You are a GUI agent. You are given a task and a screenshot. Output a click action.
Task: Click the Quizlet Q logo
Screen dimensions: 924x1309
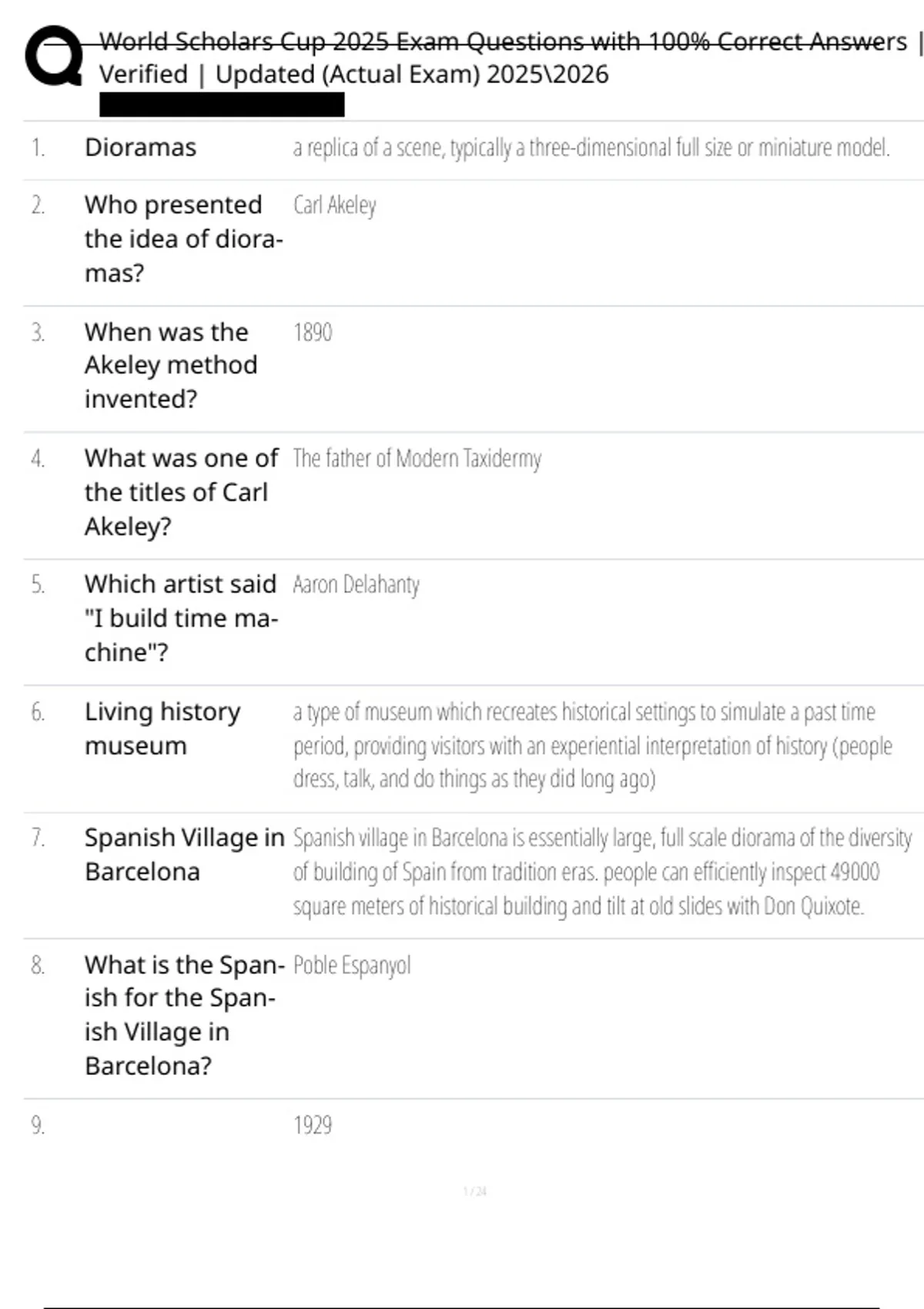(x=53, y=56)
